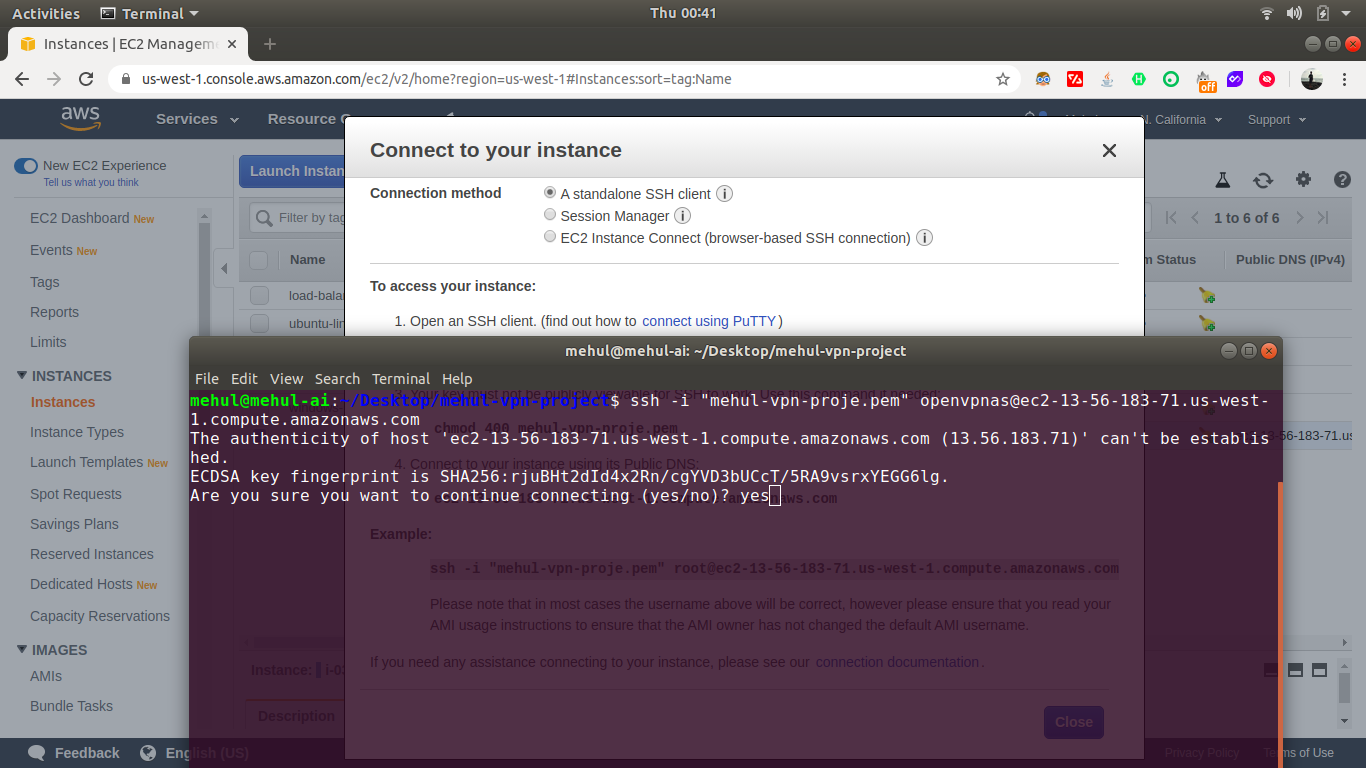Open the extension with the orange off badge
This screenshot has width=1366, height=768.
1206,80
